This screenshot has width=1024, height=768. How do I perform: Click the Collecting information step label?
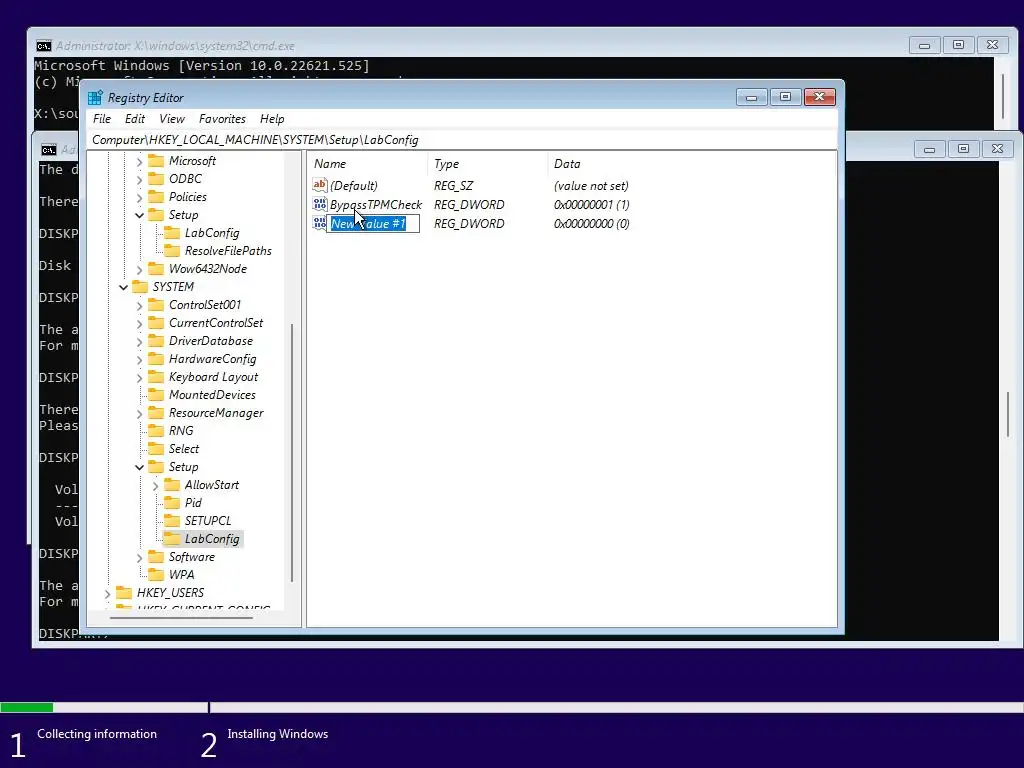pos(97,734)
